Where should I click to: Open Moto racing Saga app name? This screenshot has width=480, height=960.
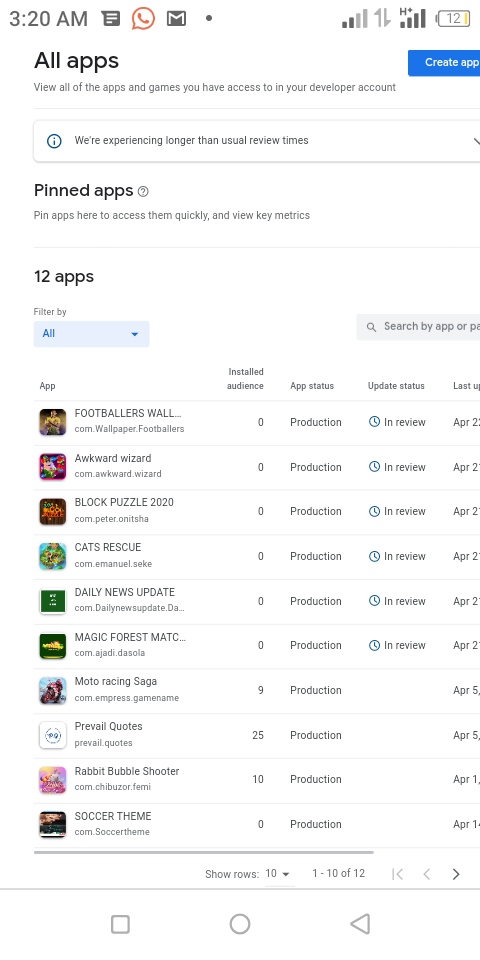tap(116, 681)
